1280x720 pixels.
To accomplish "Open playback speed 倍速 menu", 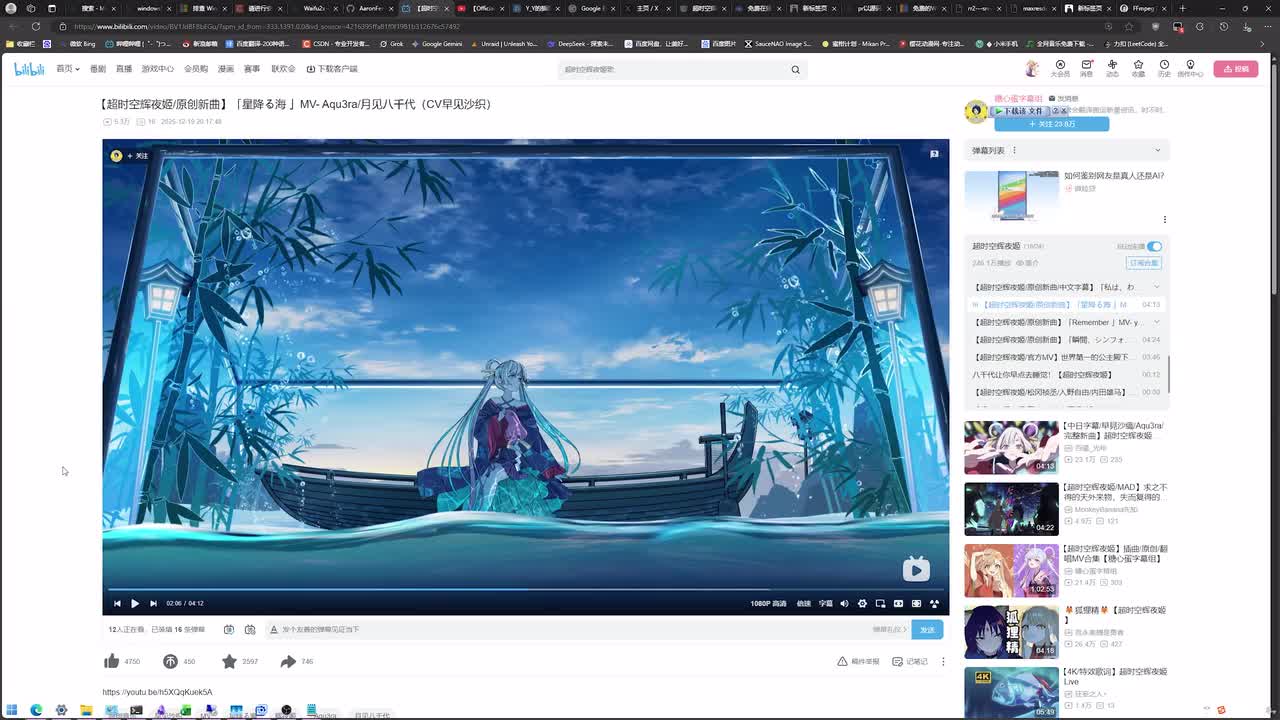I will coord(803,603).
